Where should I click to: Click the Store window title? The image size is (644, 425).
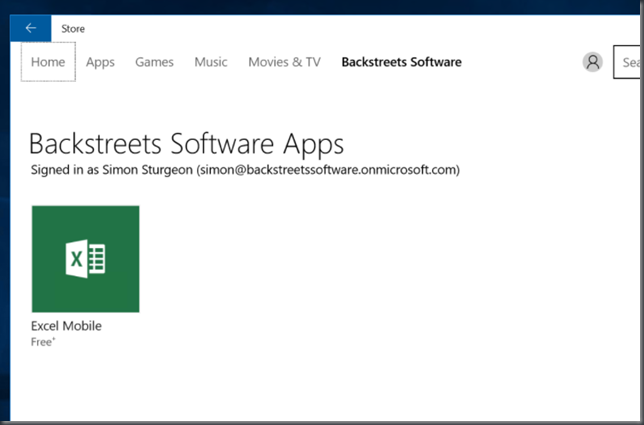(x=73, y=29)
